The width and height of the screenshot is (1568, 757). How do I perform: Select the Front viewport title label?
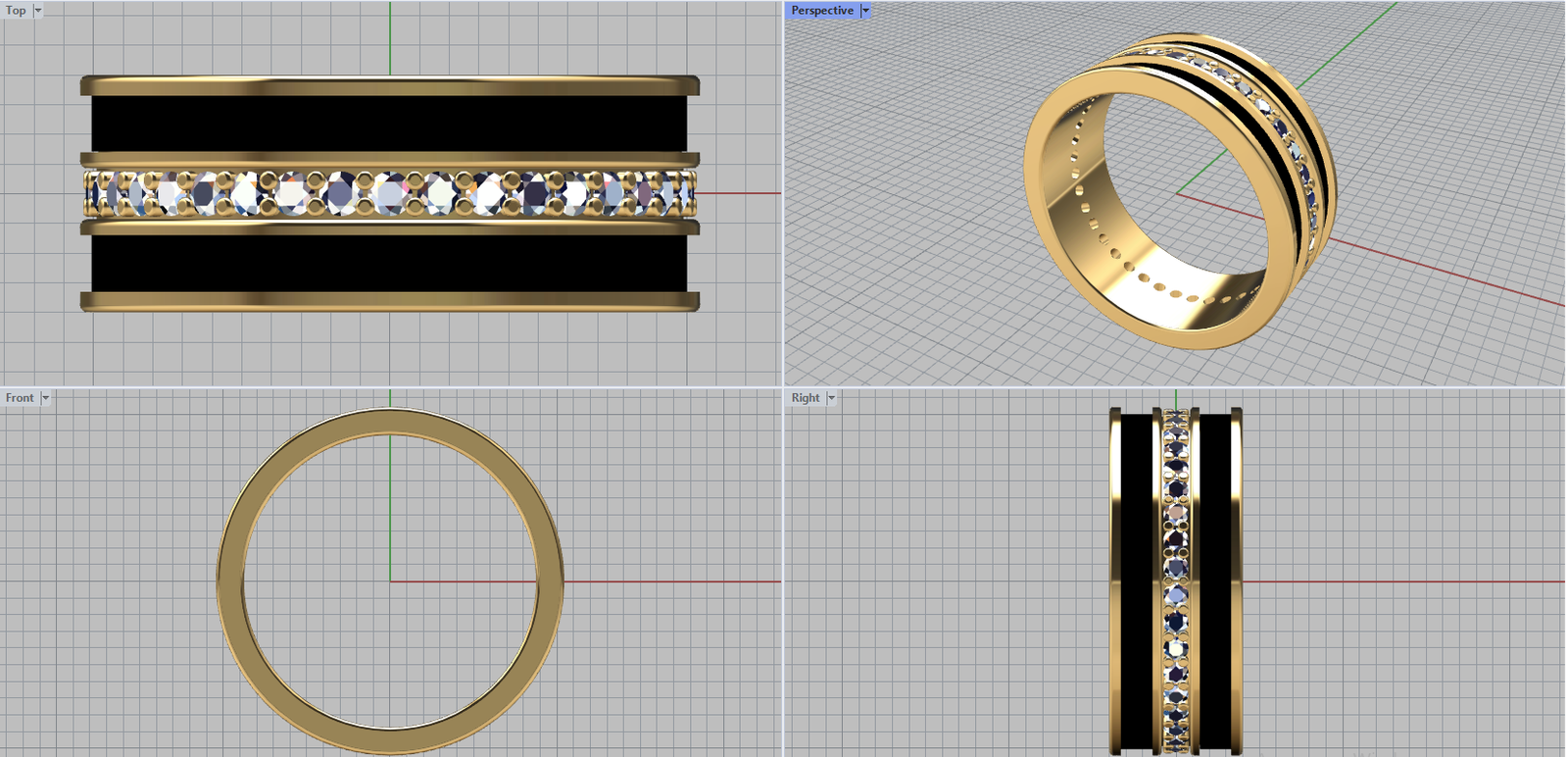coord(20,398)
